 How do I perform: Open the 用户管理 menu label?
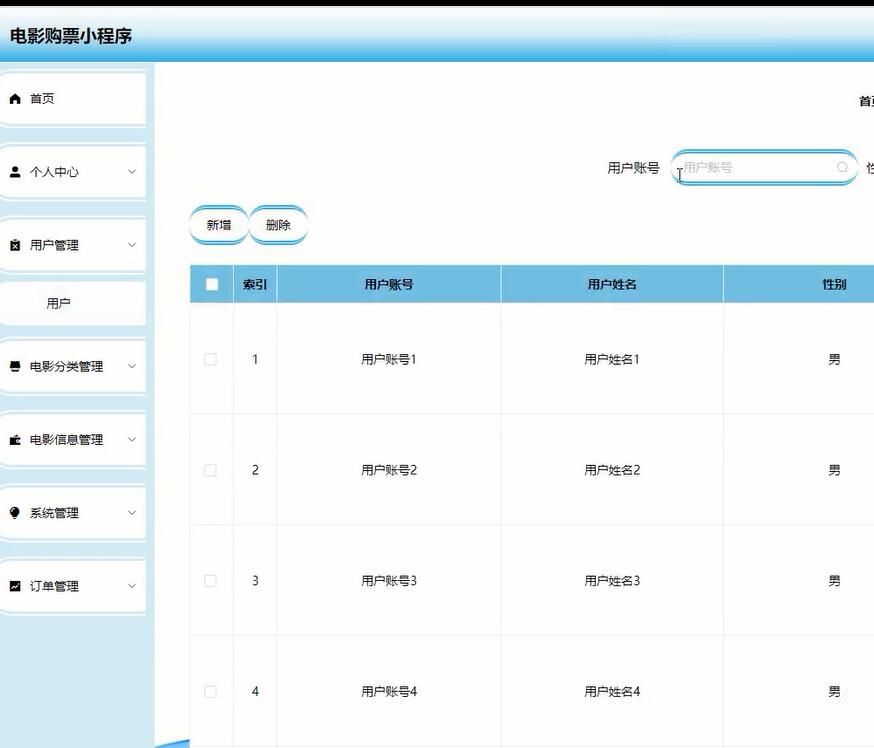(54, 245)
